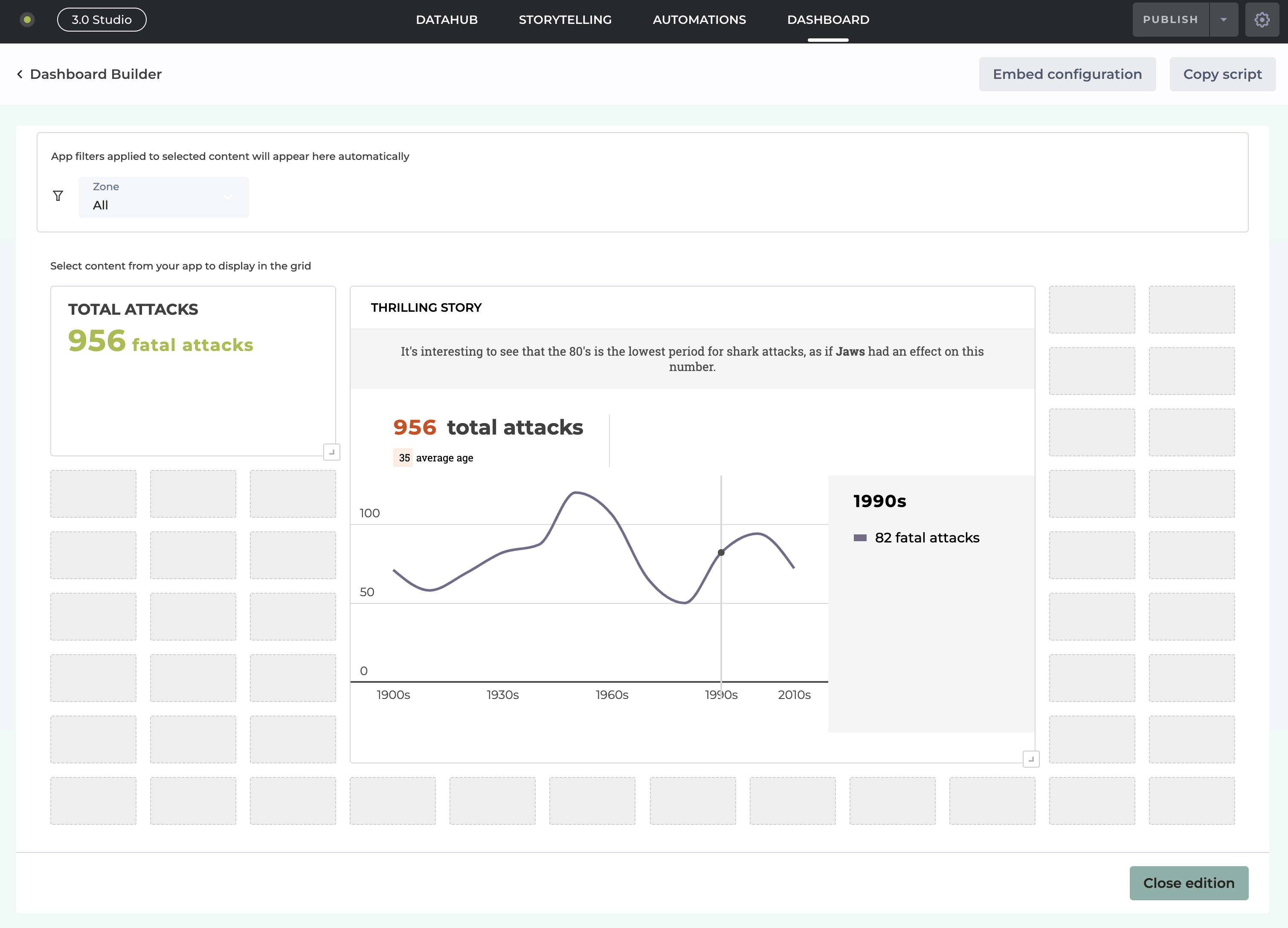Expand the Publish dropdown arrow

click(x=1223, y=20)
